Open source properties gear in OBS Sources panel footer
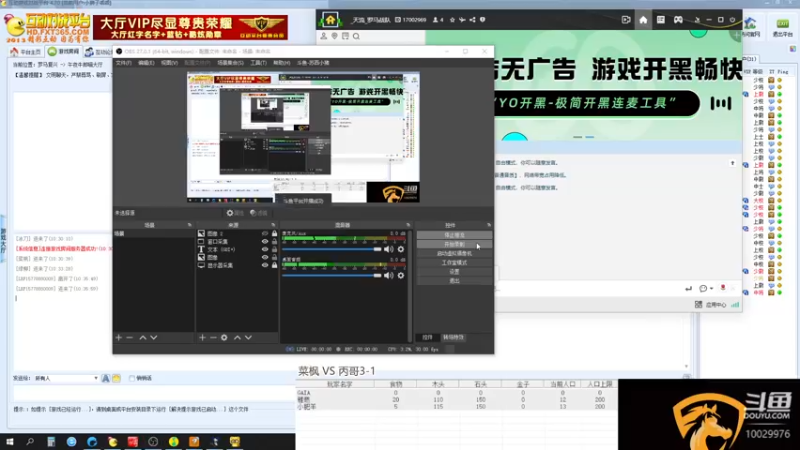 click(x=224, y=338)
